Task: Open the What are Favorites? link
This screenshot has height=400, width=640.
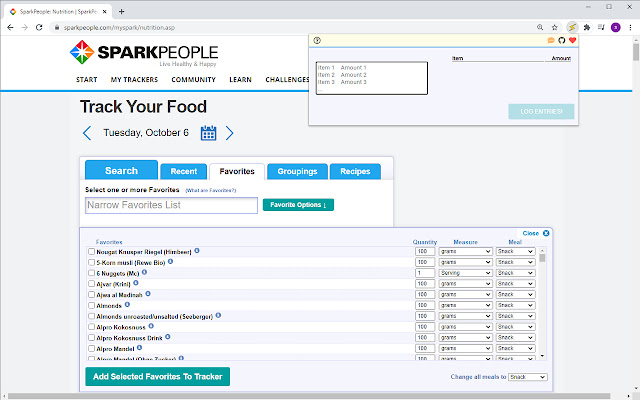Action: point(211,190)
